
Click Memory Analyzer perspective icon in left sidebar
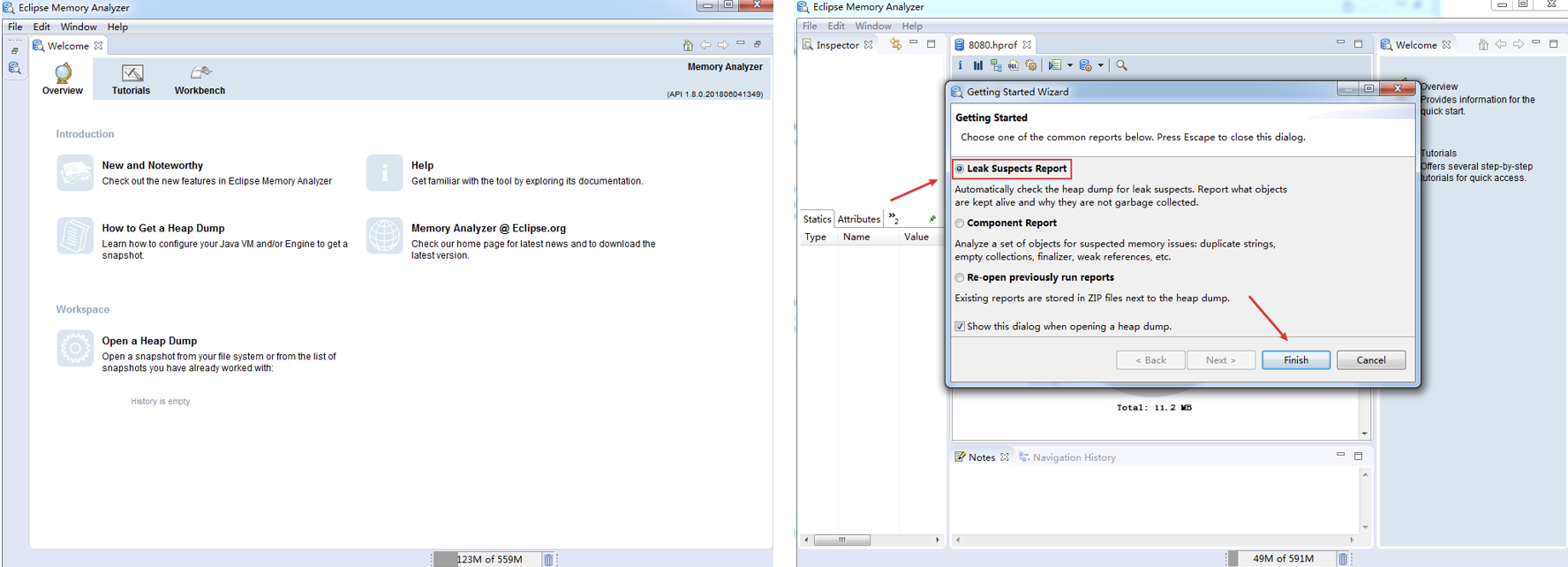[15, 68]
